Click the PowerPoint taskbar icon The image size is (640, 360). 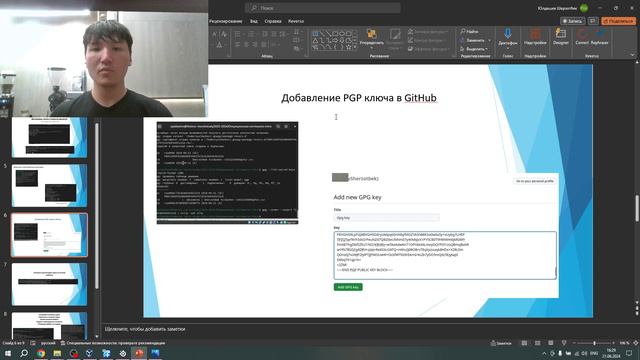(139, 353)
